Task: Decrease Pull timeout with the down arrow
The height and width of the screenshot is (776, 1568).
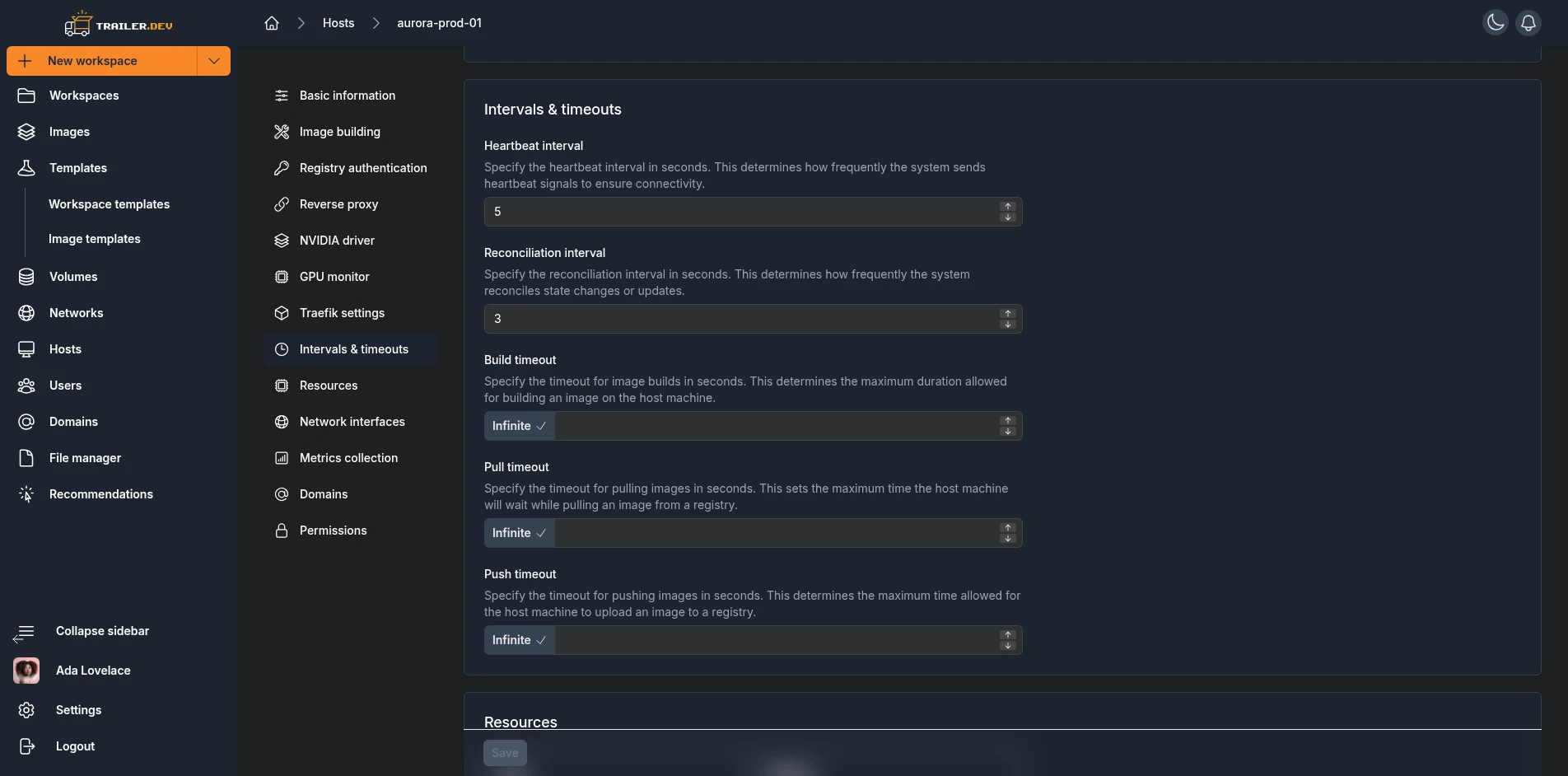Action: tap(1008, 539)
